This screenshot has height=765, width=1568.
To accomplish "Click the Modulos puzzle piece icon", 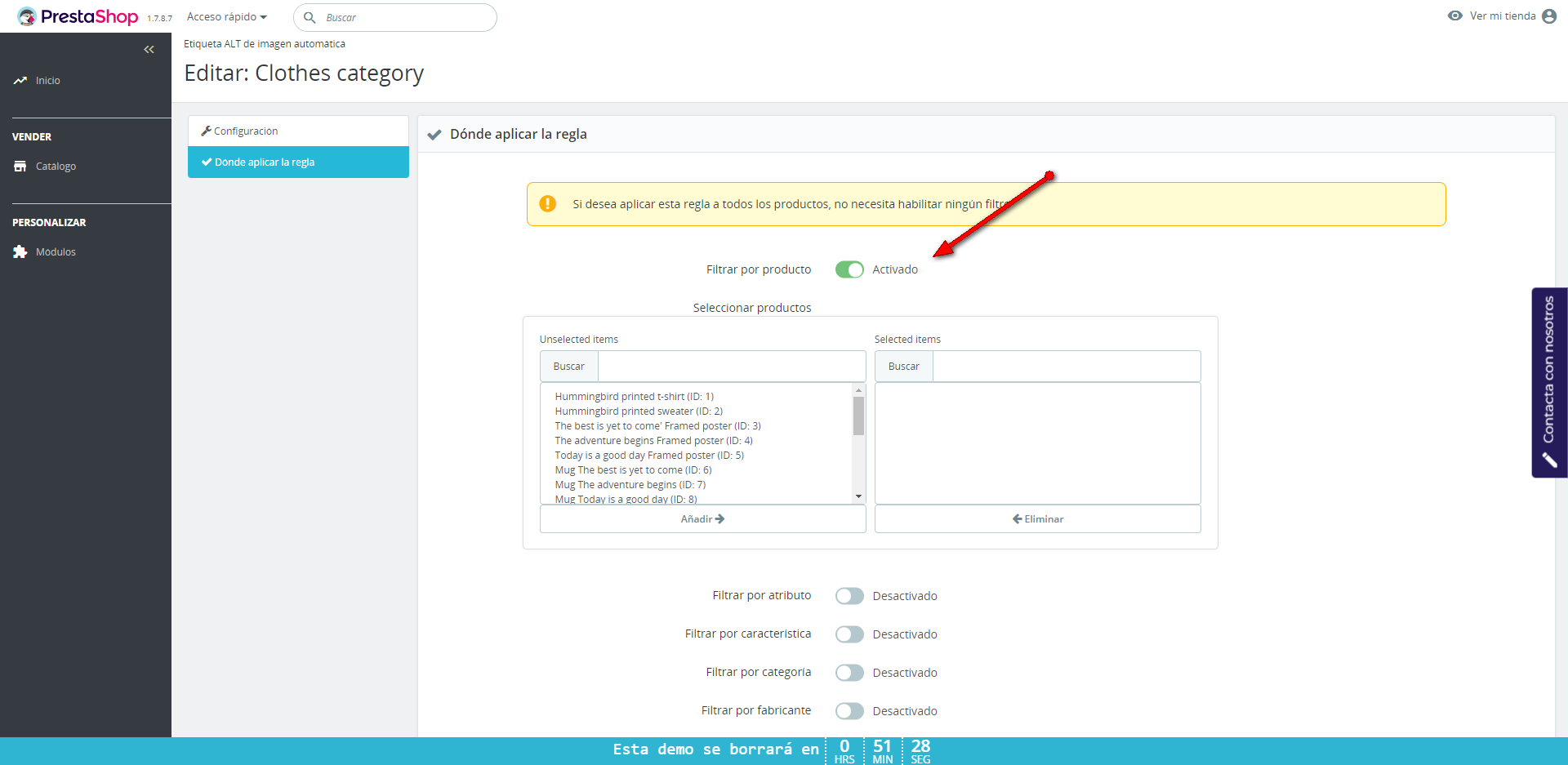I will (x=20, y=252).
